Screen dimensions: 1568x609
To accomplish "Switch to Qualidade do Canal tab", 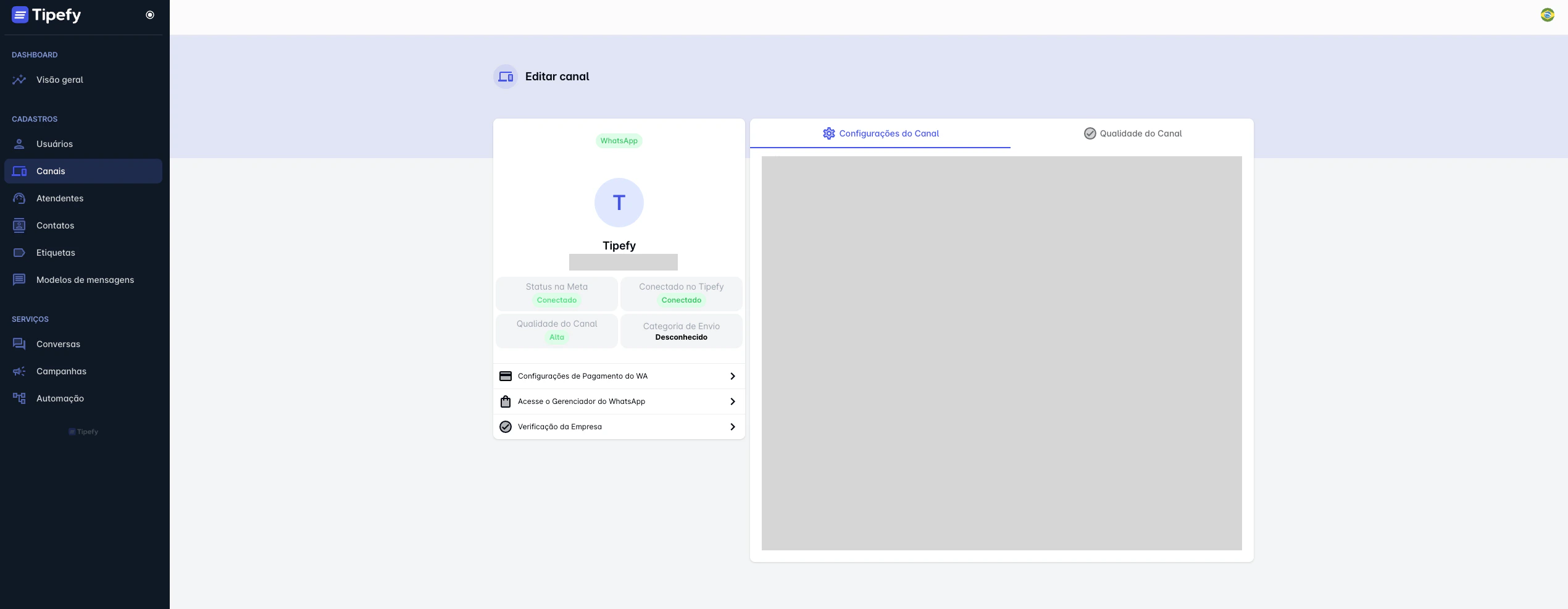I will pyautogui.click(x=1132, y=133).
